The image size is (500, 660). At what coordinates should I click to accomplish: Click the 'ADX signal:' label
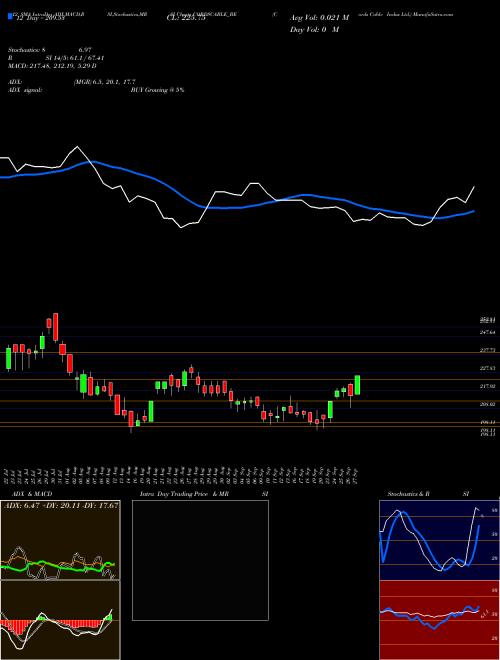click(25, 90)
